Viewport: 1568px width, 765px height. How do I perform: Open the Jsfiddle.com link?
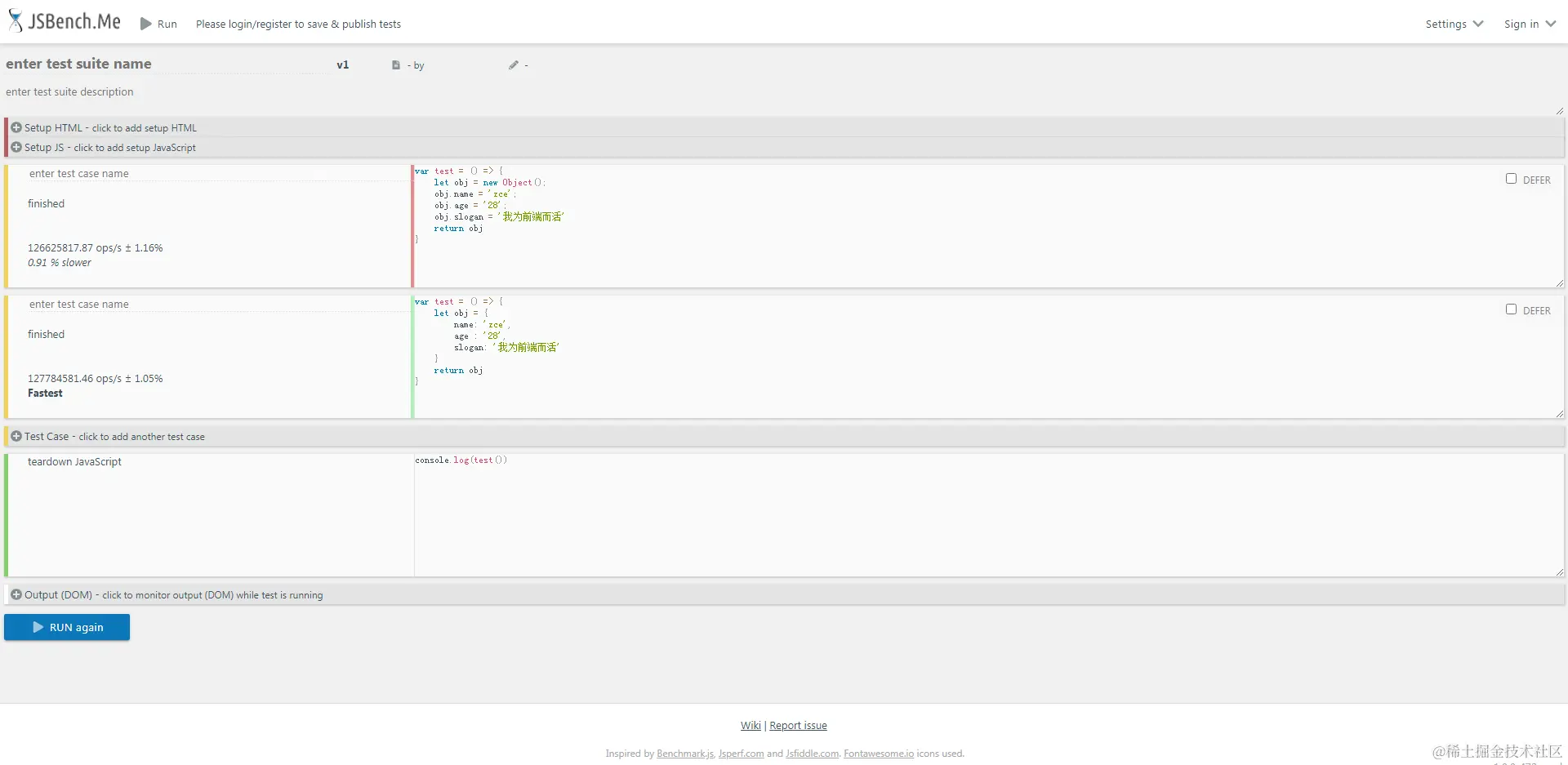click(x=812, y=754)
